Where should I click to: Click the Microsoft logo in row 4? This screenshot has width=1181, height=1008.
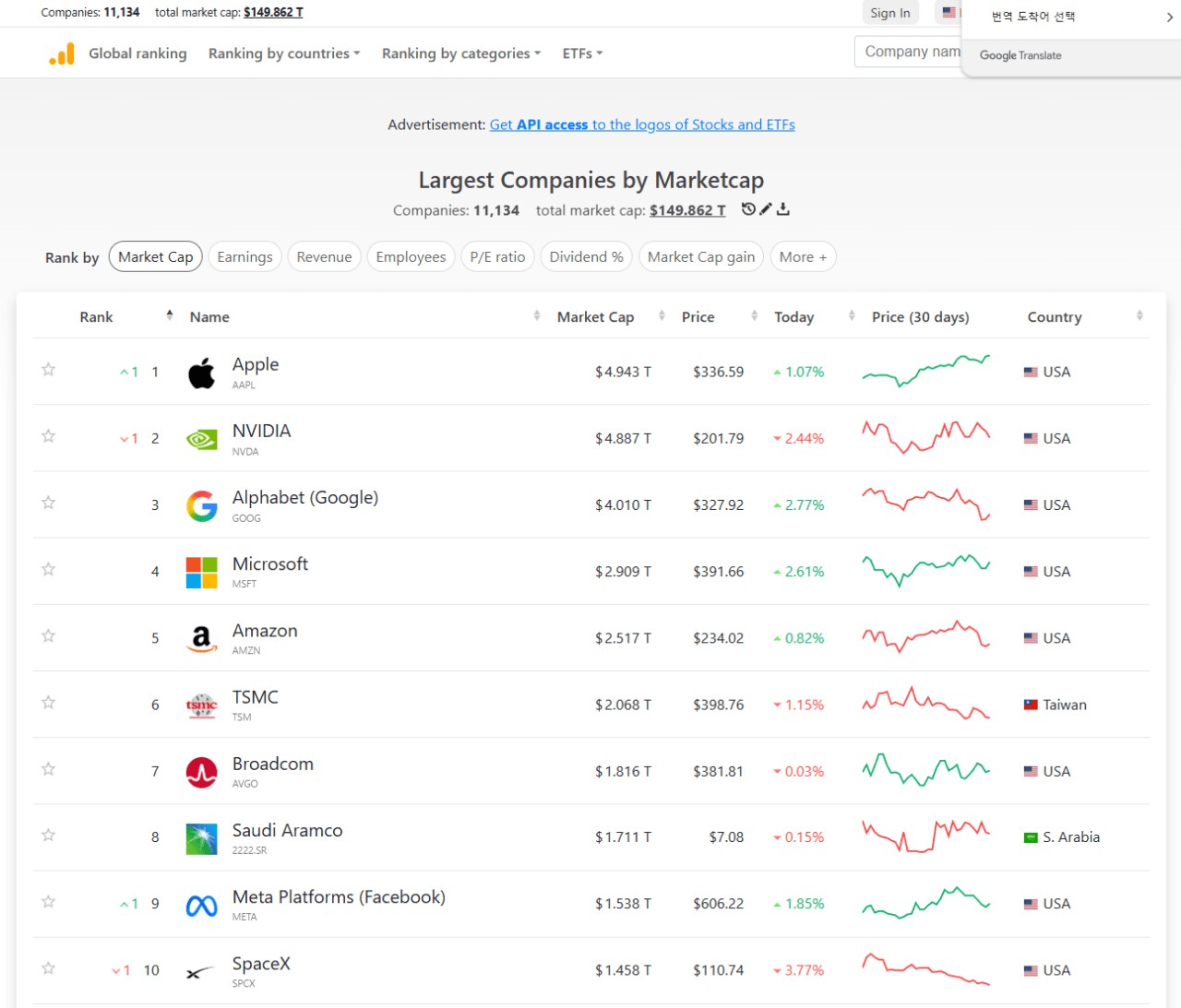click(202, 572)
